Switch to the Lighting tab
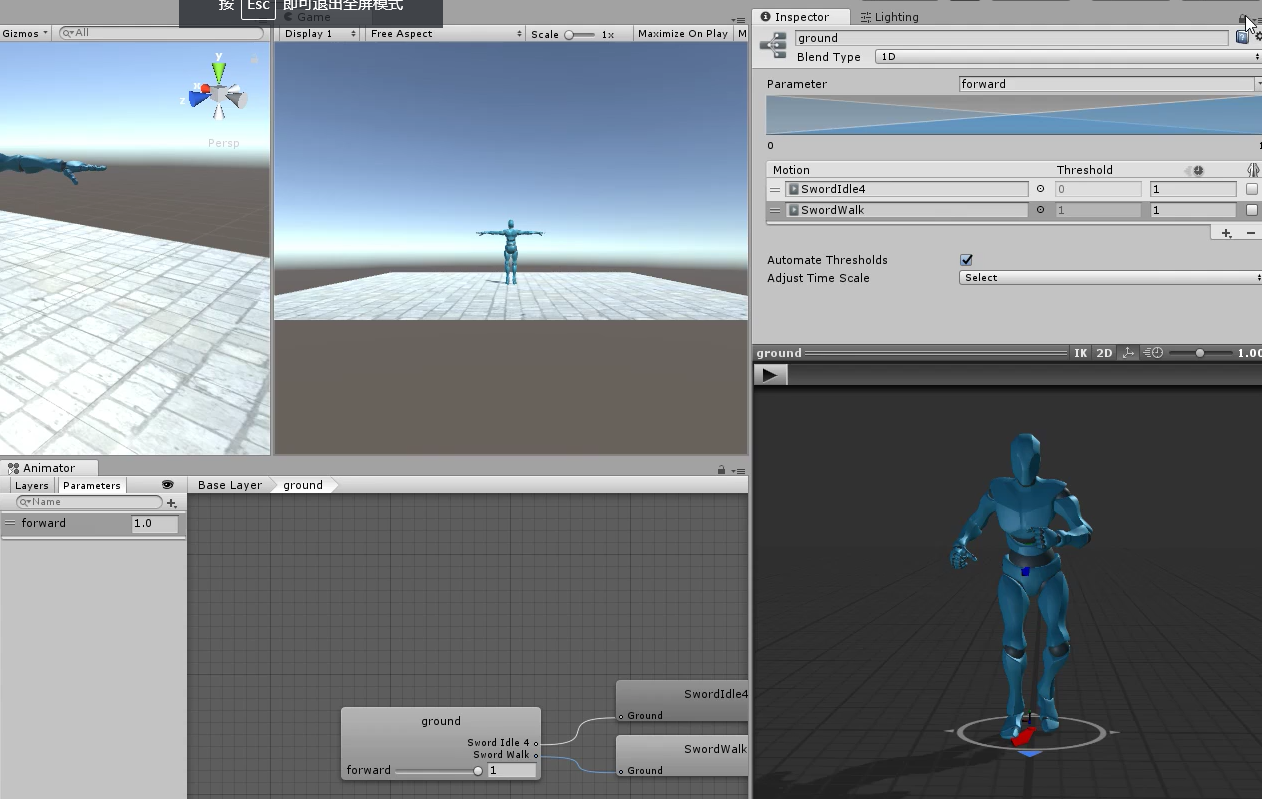 tap(889, 17)
